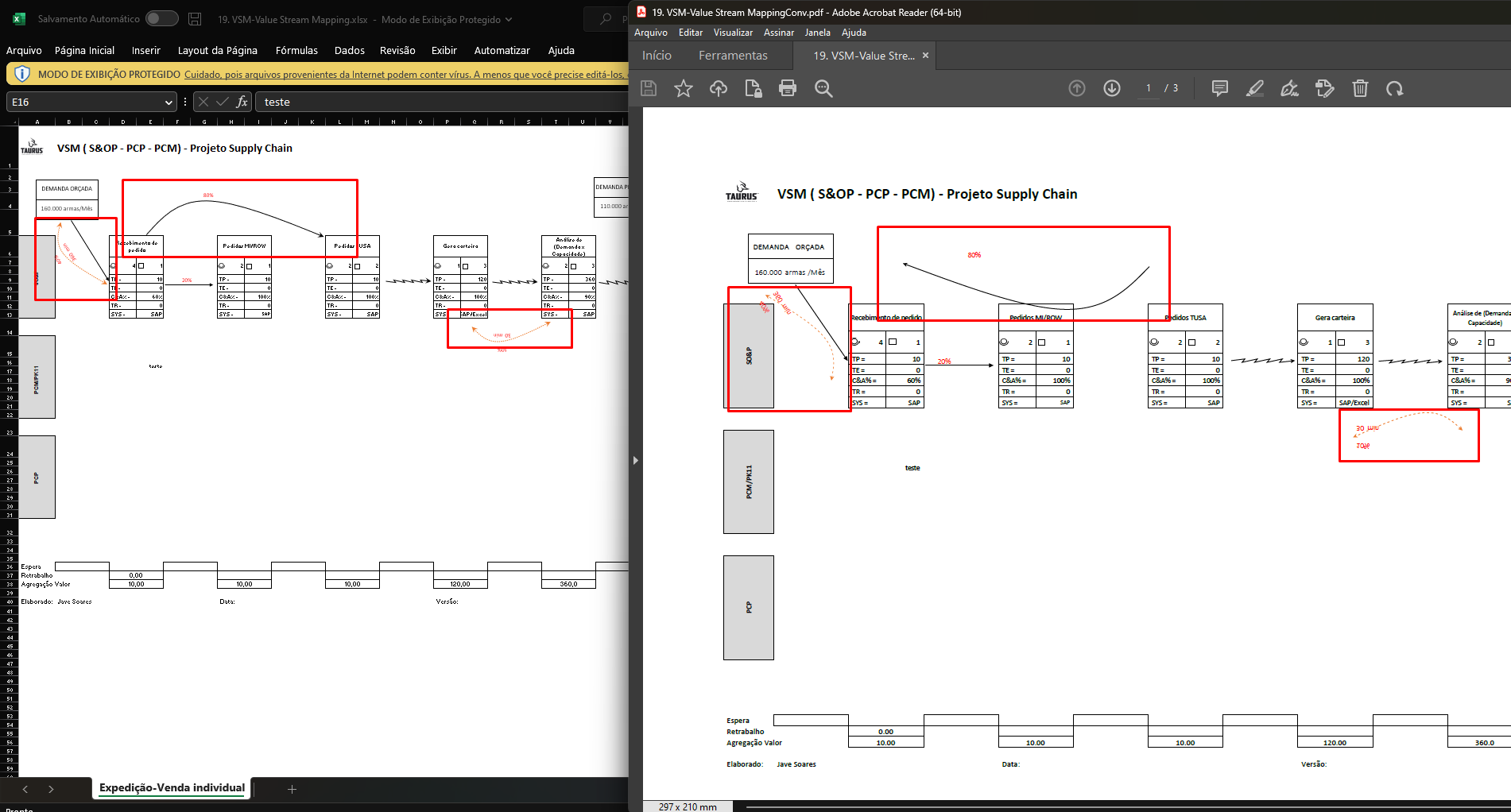Screen dimensions: 1511x812
Task: Click the page number field showing 1
Action: coord(1149,88)
